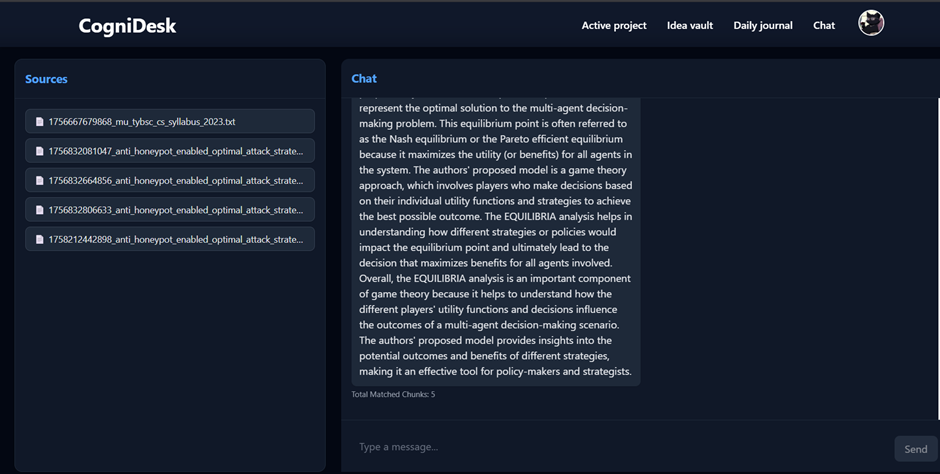940x474 pixels.
Task: Open the Active project page
Action: coord(614,26)
